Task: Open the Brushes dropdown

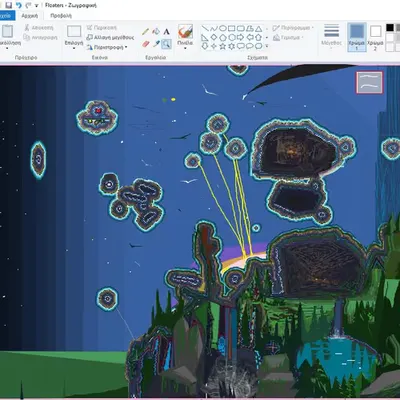Action: tap(185, 37)
